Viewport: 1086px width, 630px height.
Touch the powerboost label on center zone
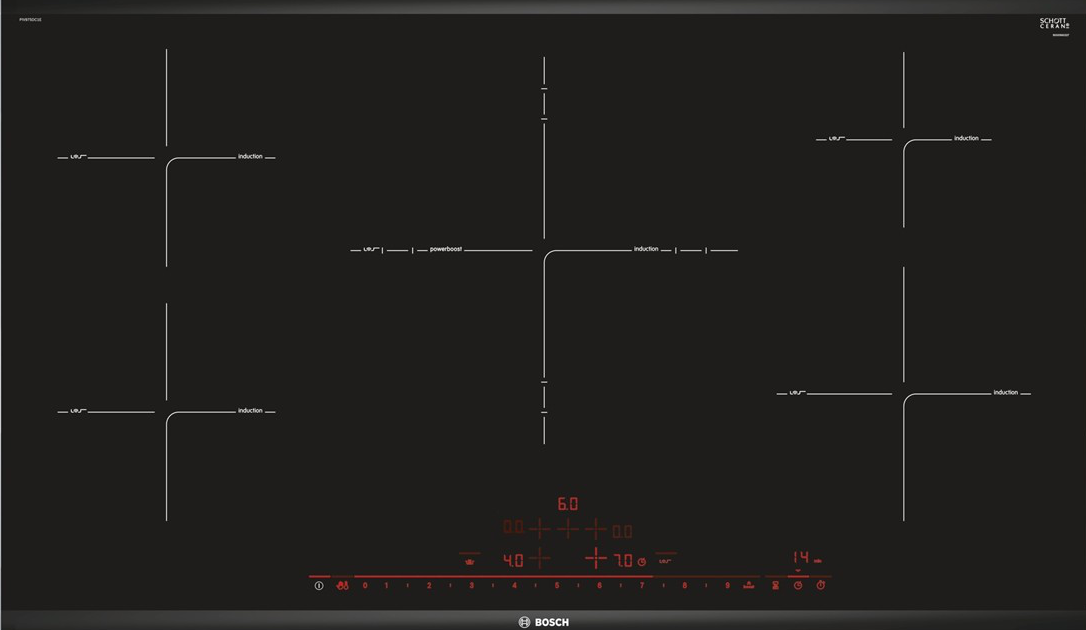coord(446,249)
